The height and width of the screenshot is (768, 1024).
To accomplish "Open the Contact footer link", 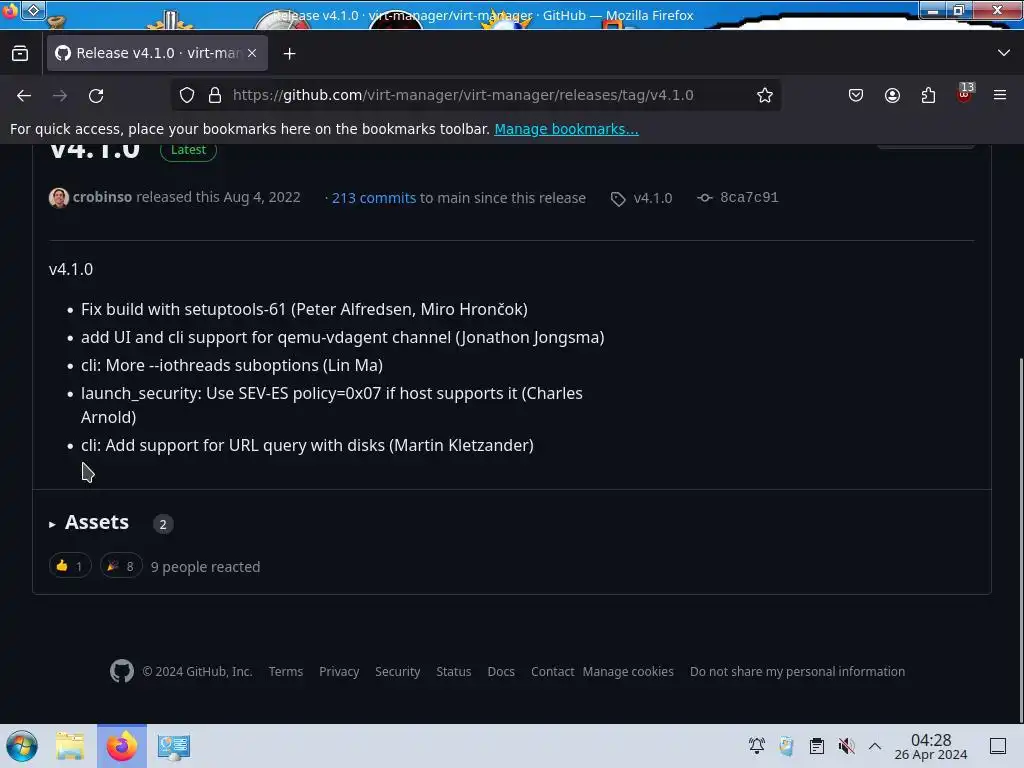I will click(x=552, y=671).
